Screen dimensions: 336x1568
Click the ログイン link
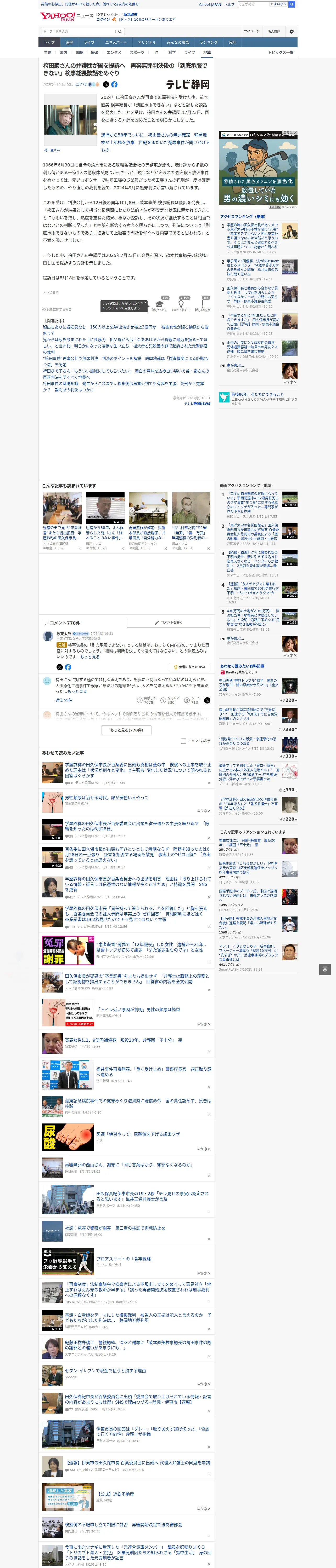click(x=103, y=20)
